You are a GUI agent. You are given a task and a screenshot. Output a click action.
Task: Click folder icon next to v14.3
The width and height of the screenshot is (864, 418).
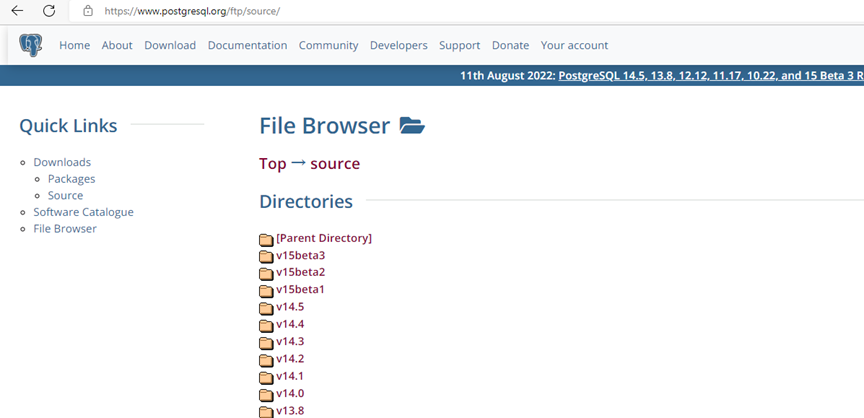click(266, 343)
